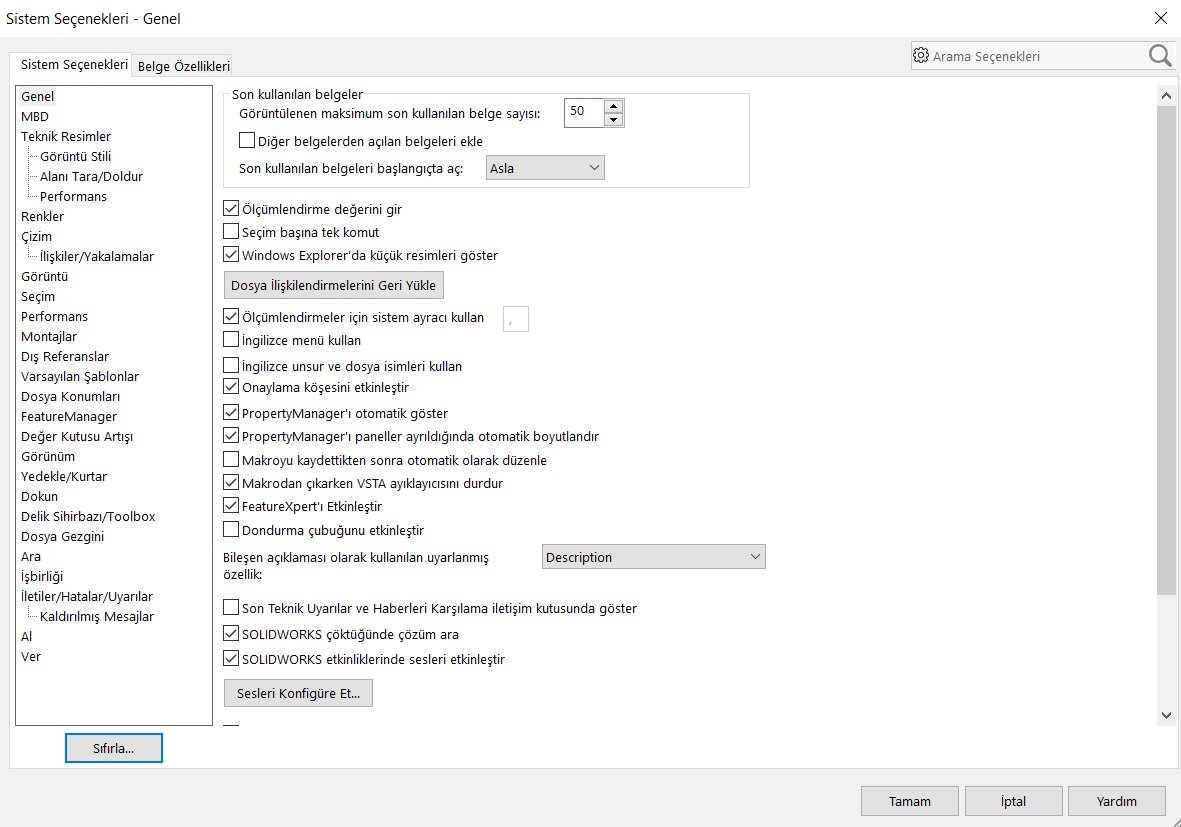
Task: Toggle 'SOLIDWORKS etkinliklerinde sesleri etkinleştir'
Action: [231, 658]
